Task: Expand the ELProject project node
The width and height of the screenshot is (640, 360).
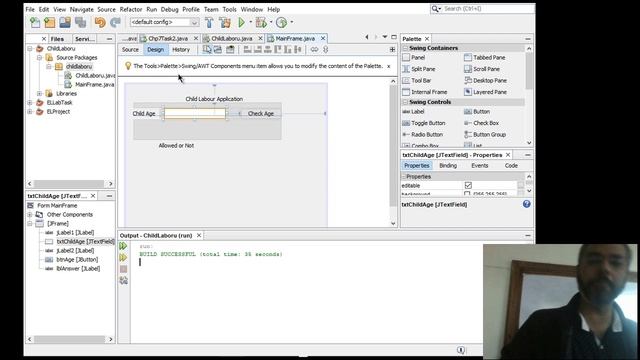Action: (30, 111)
